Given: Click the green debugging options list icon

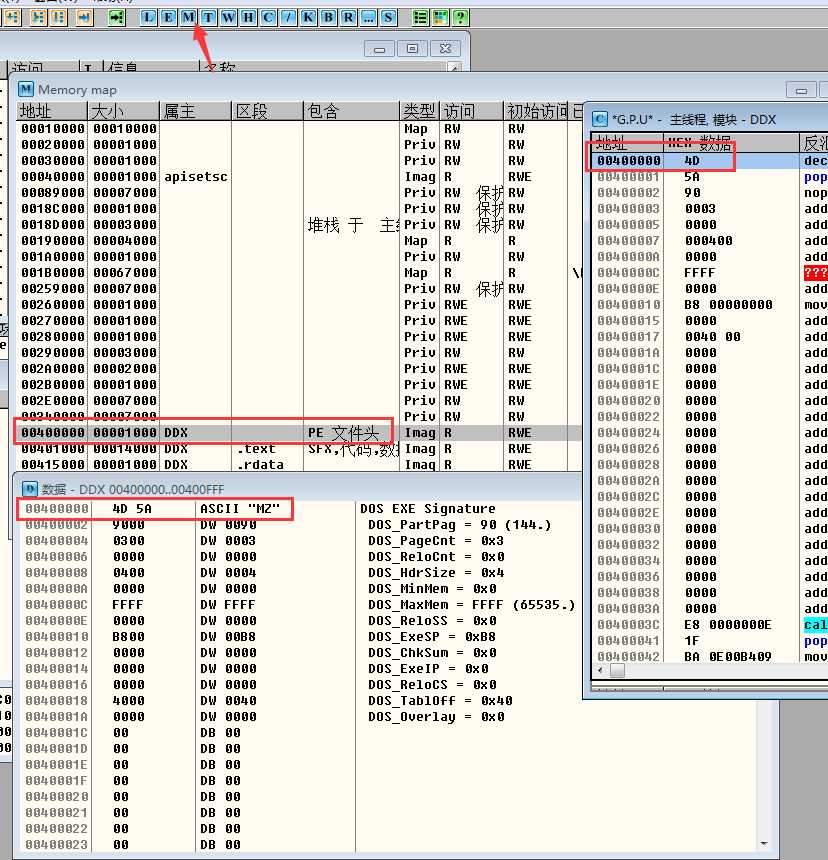Looking at the screenshot, I should pyautogui.click(x=420, y=18).
